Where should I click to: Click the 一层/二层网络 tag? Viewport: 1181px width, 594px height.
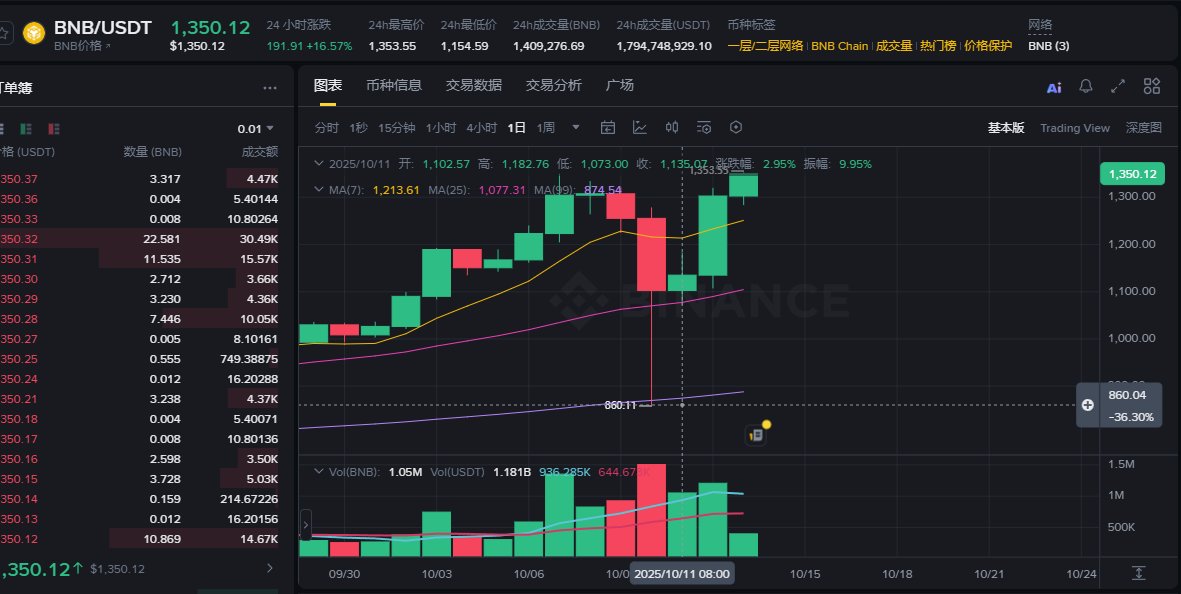[765, 46]
